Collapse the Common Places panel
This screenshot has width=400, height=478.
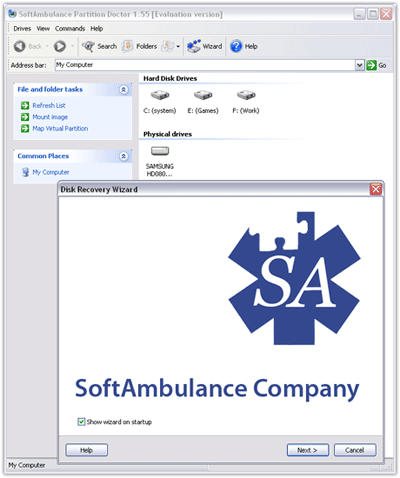point(124,156)
